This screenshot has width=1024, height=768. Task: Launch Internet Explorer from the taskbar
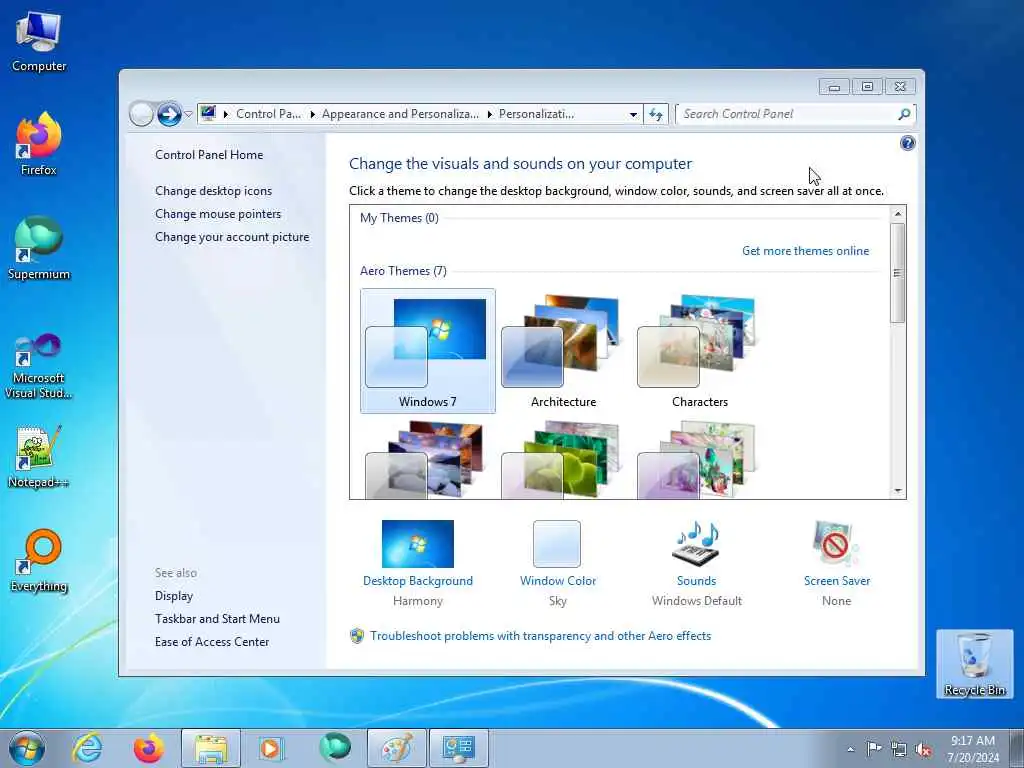(87, 748)
